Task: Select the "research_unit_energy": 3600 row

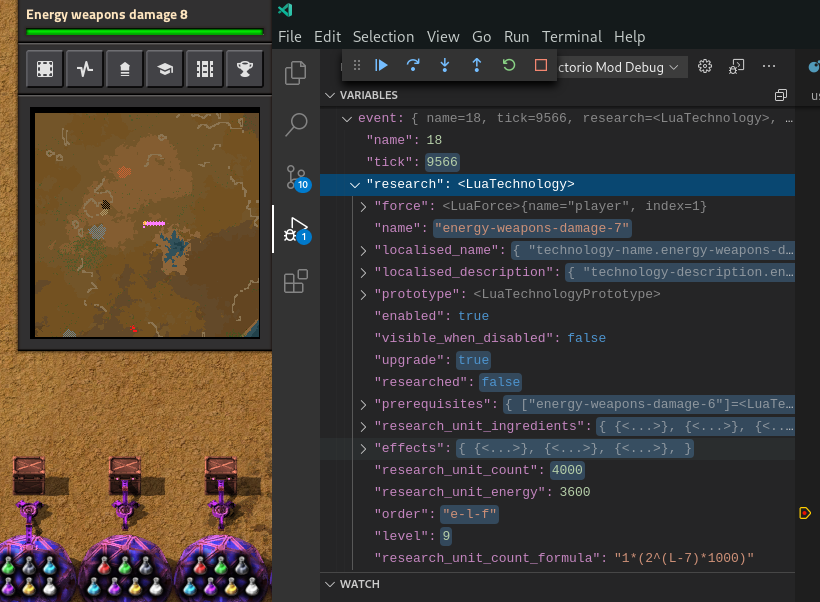Action: pyautogui.click(x=557, y=492)
